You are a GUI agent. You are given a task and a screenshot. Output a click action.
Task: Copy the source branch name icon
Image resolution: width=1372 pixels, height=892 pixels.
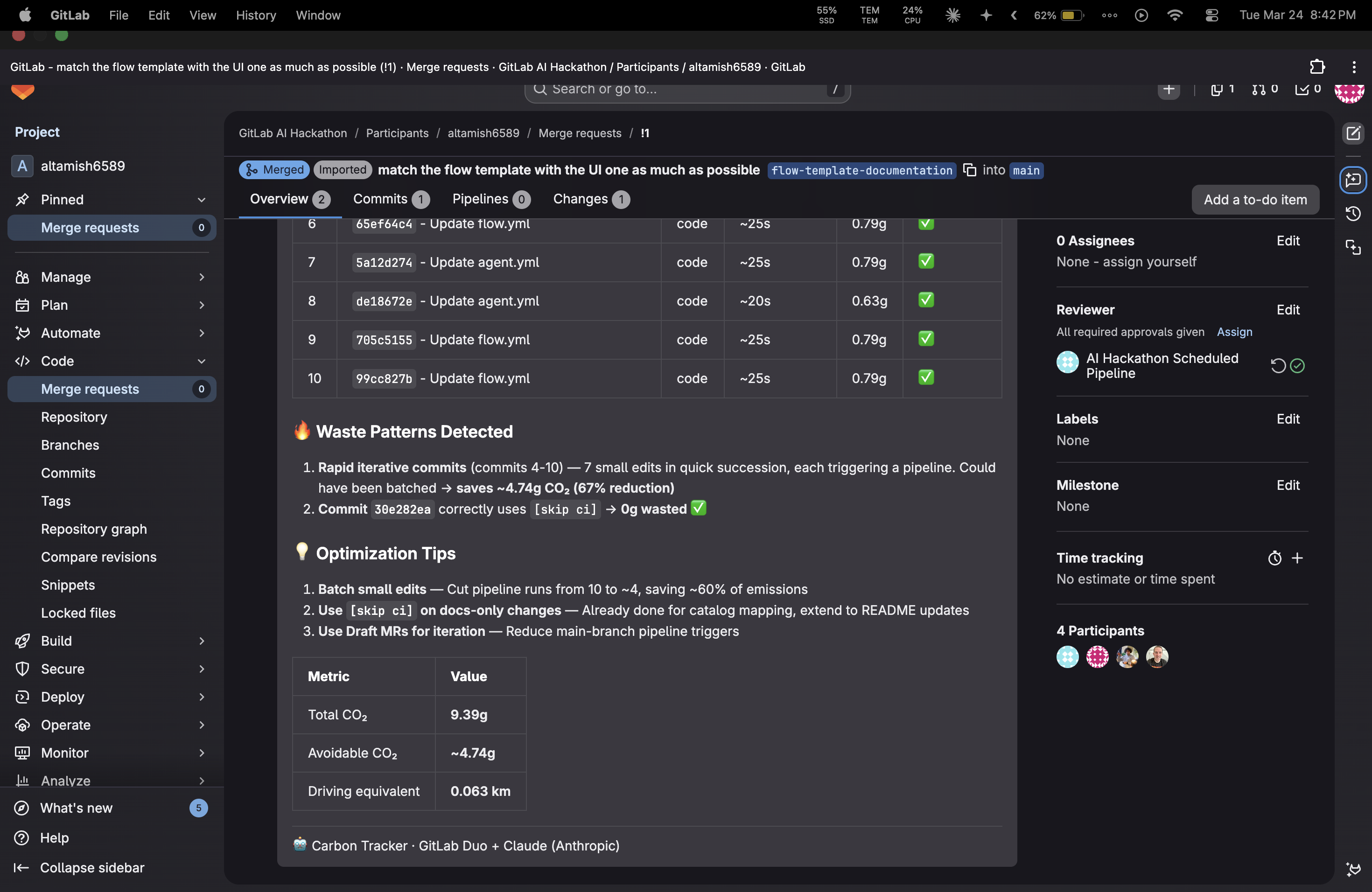pyautogui.click(x=970, y=170)
